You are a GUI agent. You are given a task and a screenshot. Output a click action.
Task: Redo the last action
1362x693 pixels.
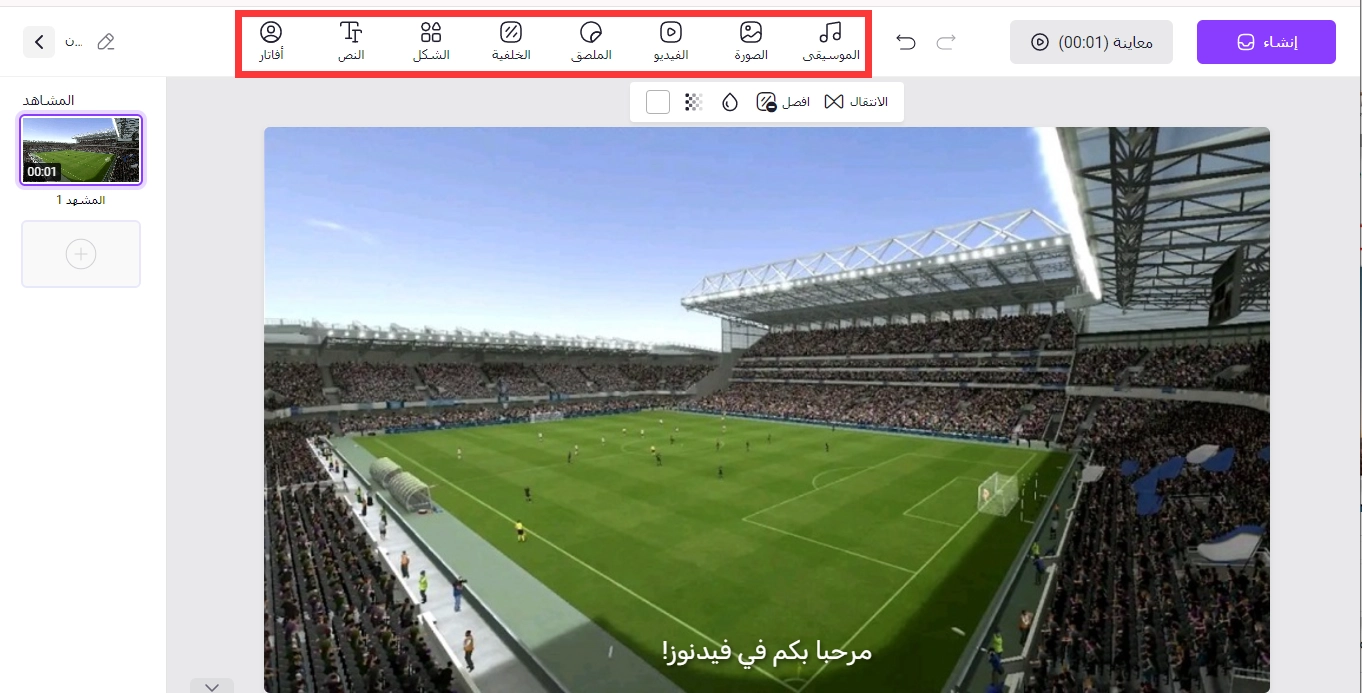coord(946,42)
